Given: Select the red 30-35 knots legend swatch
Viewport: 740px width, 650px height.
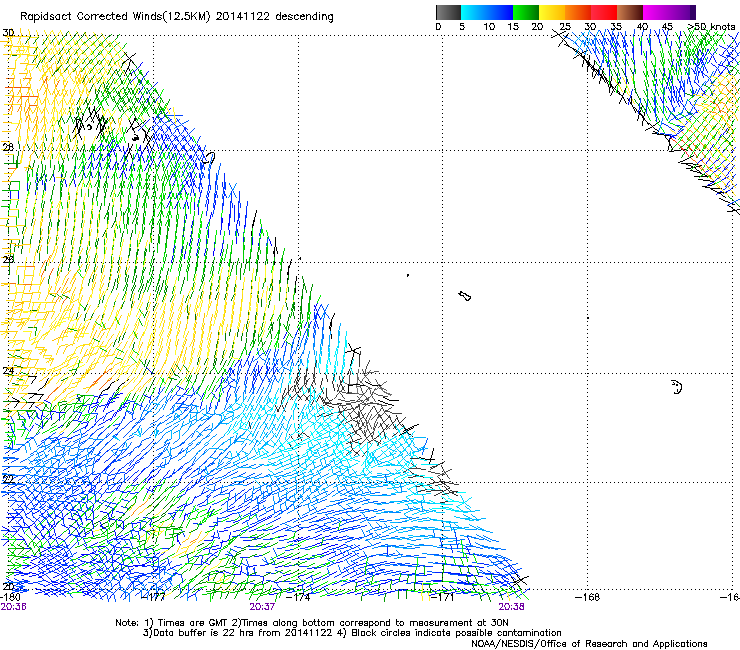Looking at the screenshot, I should point(604,12).
